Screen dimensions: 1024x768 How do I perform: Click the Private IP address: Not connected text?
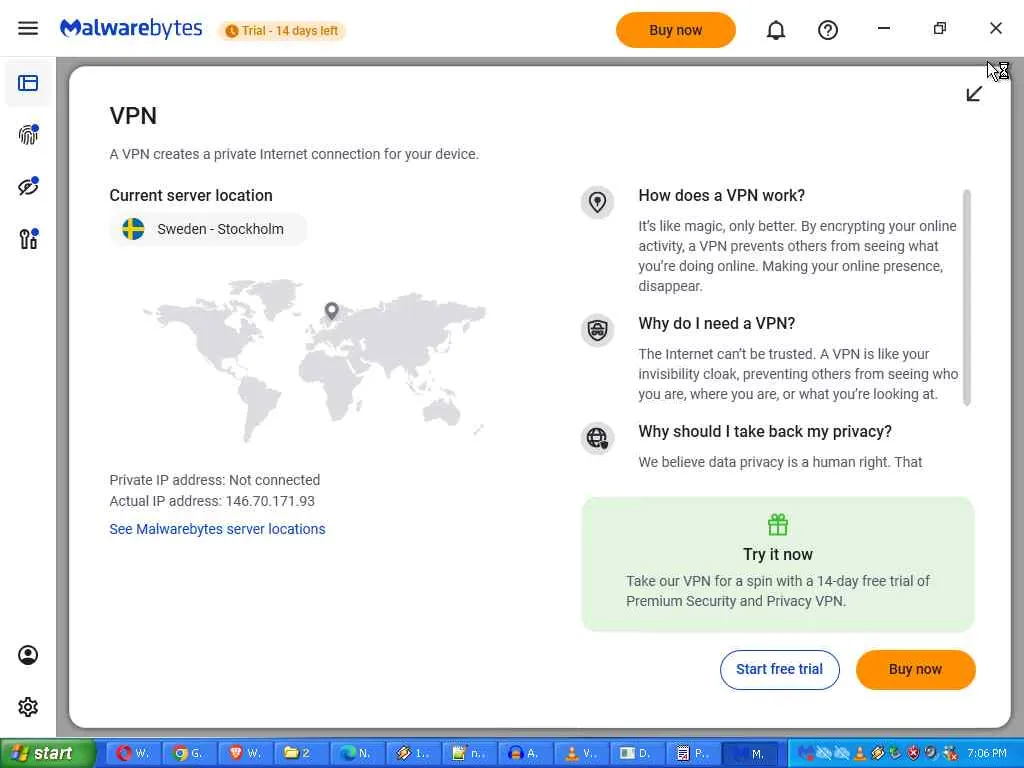tap(214, 480)
